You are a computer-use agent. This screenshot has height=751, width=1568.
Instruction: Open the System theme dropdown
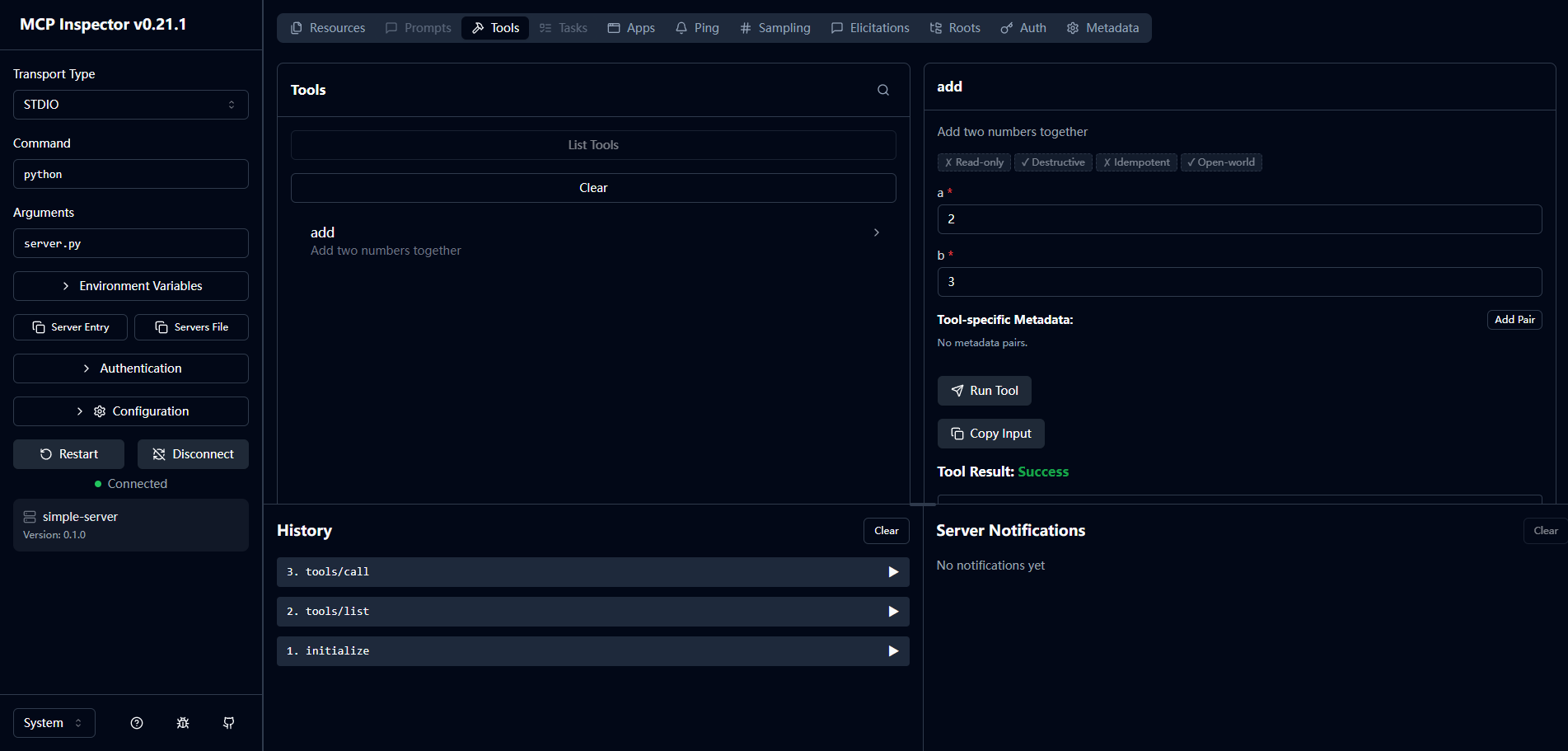tap(54, 723)
